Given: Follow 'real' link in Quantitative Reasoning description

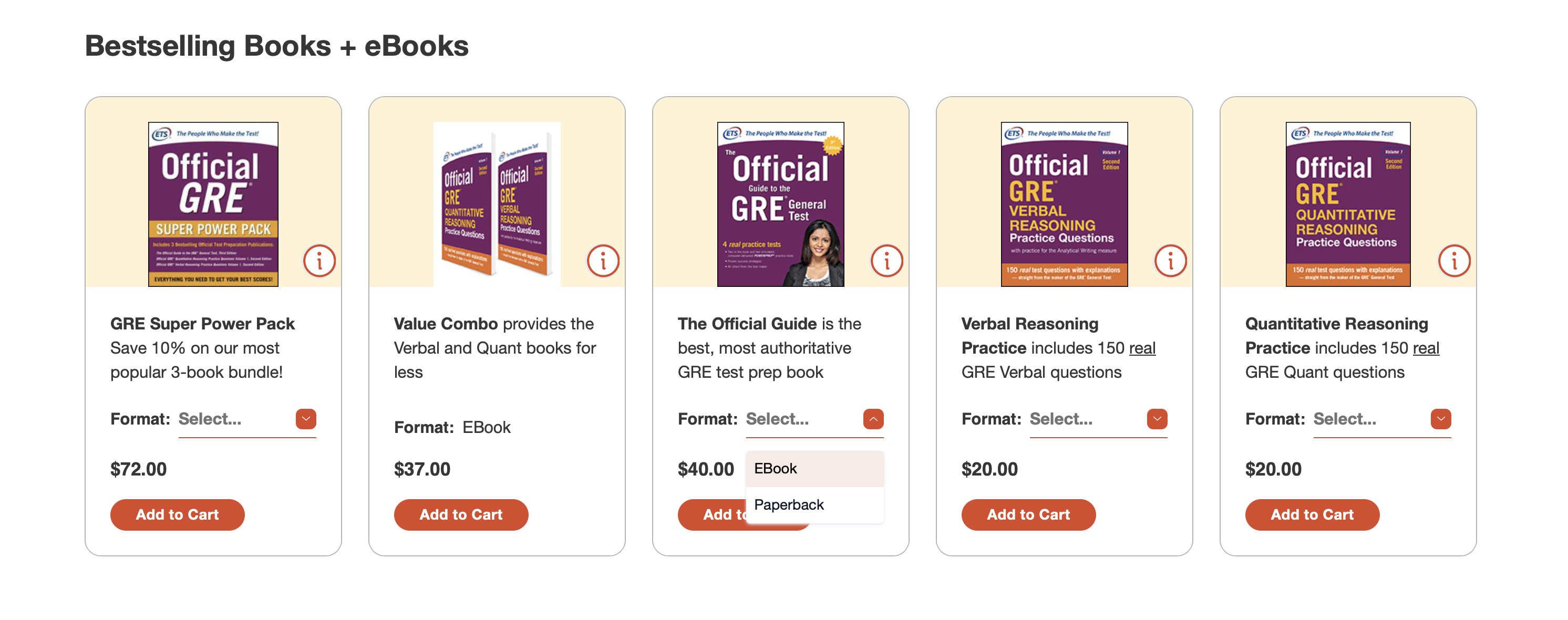Looking at the screenshot, I should 1426,348.
